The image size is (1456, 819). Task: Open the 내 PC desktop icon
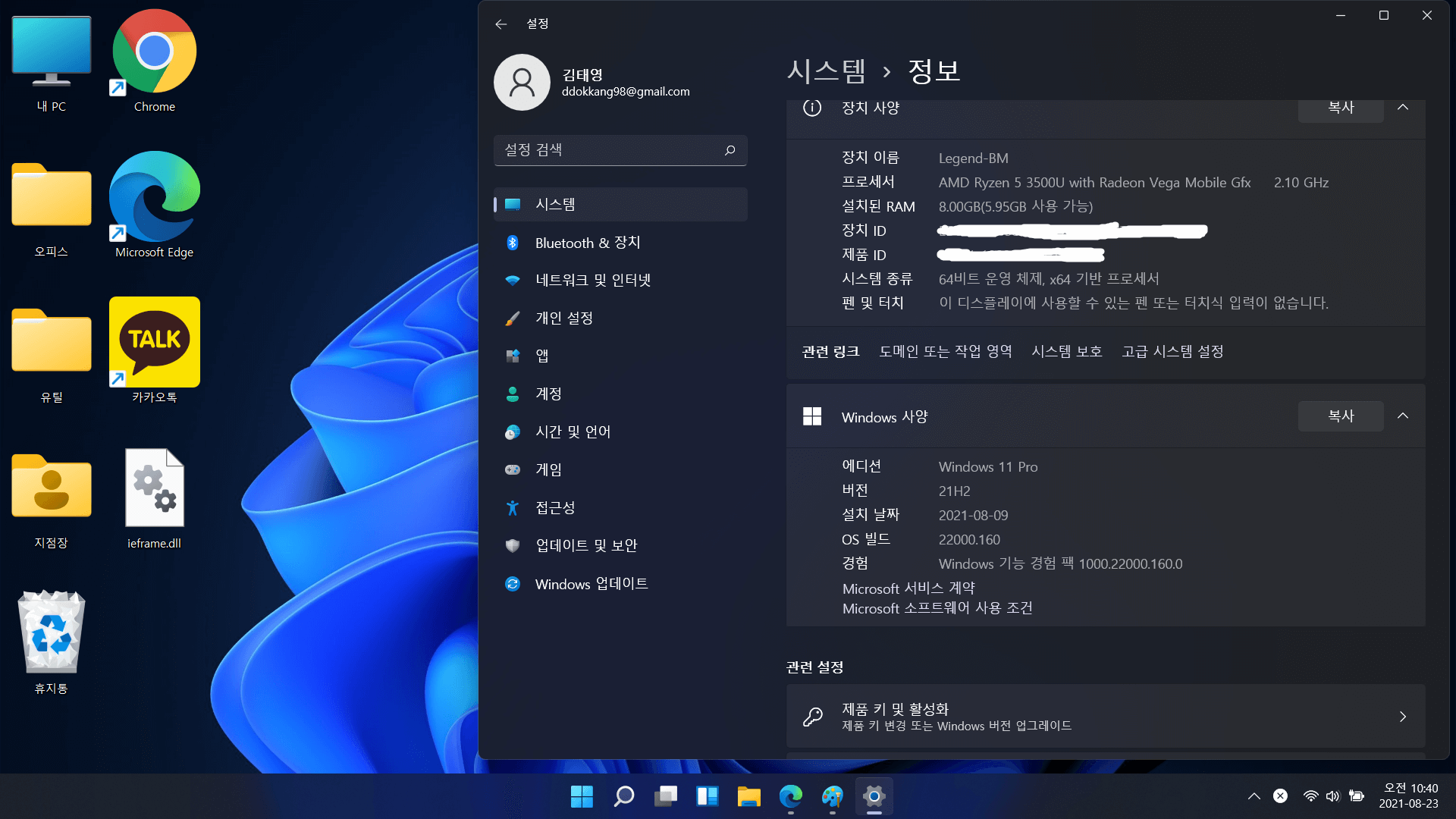52,64
